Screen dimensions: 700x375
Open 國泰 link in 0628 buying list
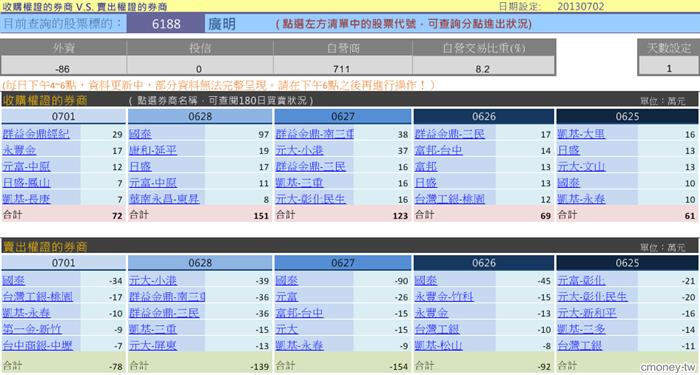click(140, 134)
